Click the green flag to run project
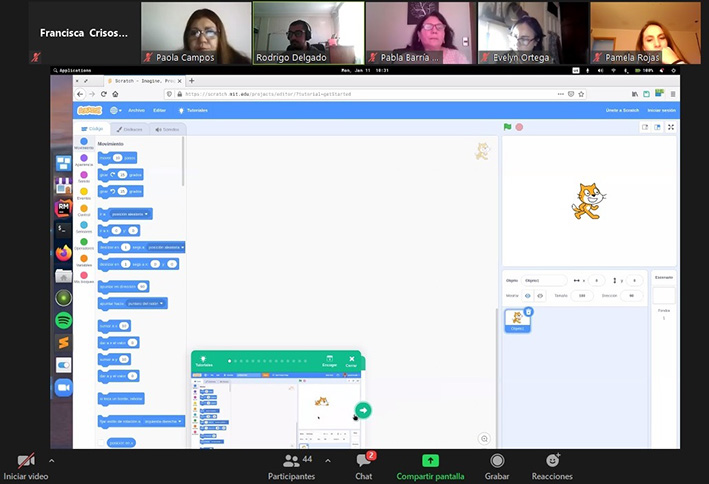709x484 pixels. click(x=508, y=127)
